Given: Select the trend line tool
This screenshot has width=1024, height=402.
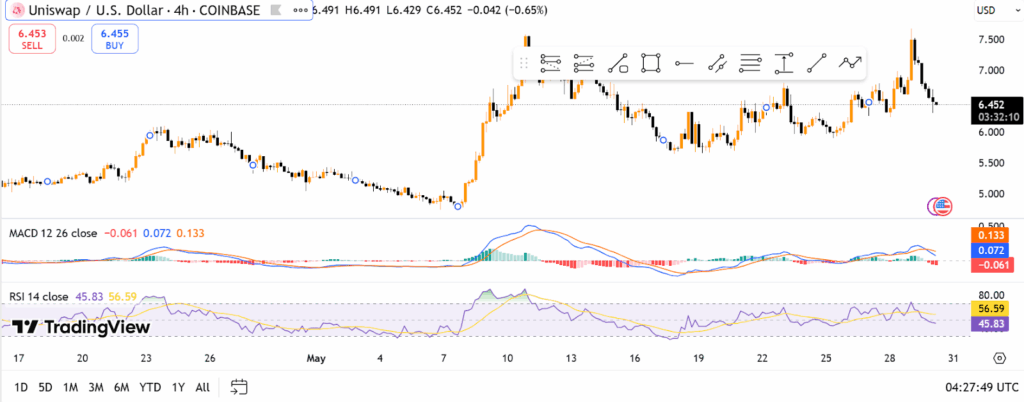Looking at the screenshot, I should click(x=817, y=63).
